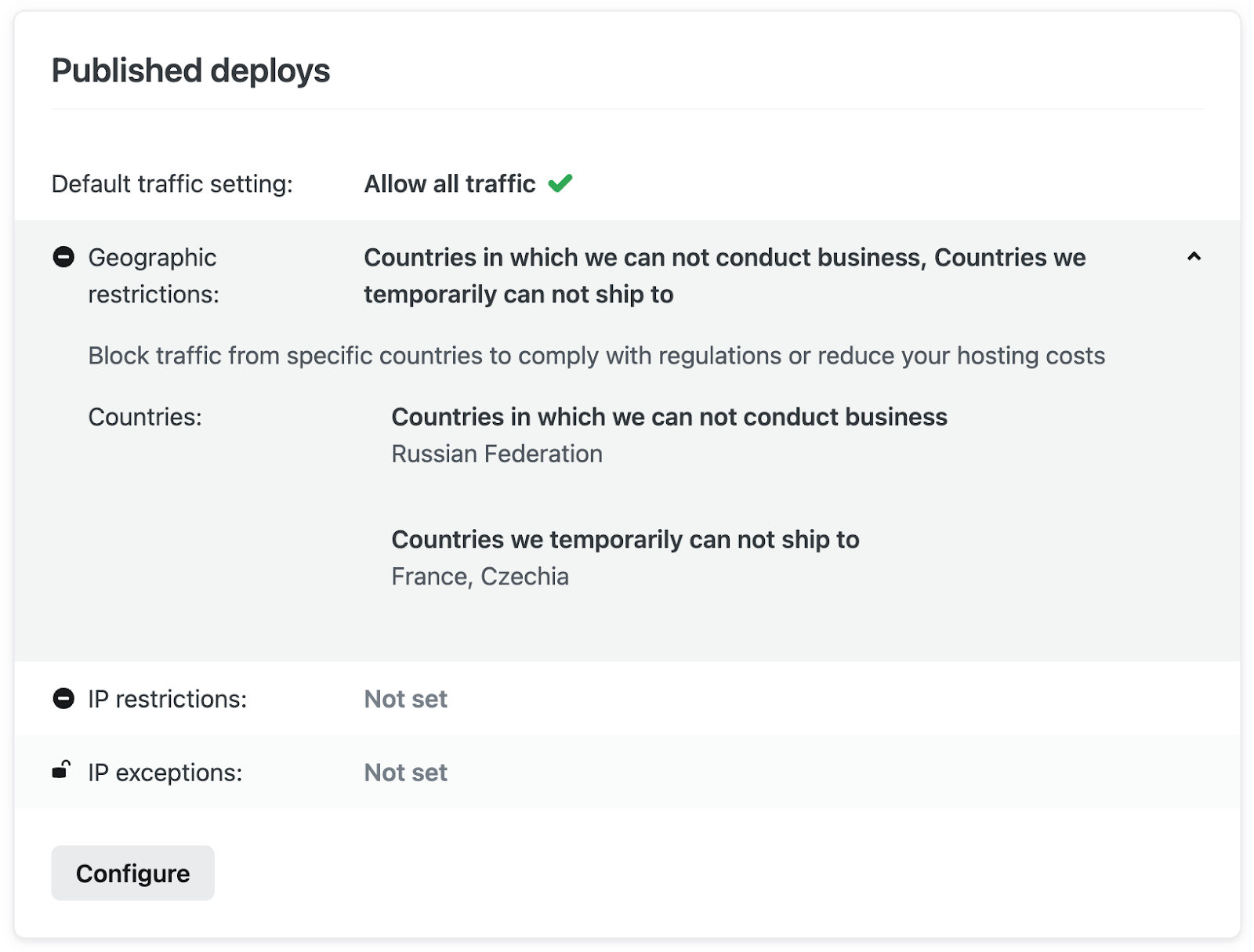Click the green checkmark beside Allow all traffic

tap(560, 183)
